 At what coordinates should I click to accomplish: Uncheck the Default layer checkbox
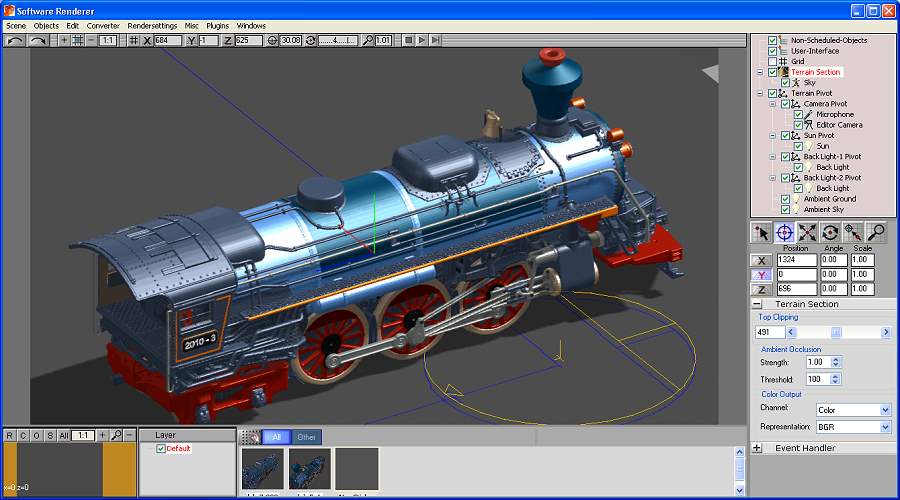[x=161, y=448]
